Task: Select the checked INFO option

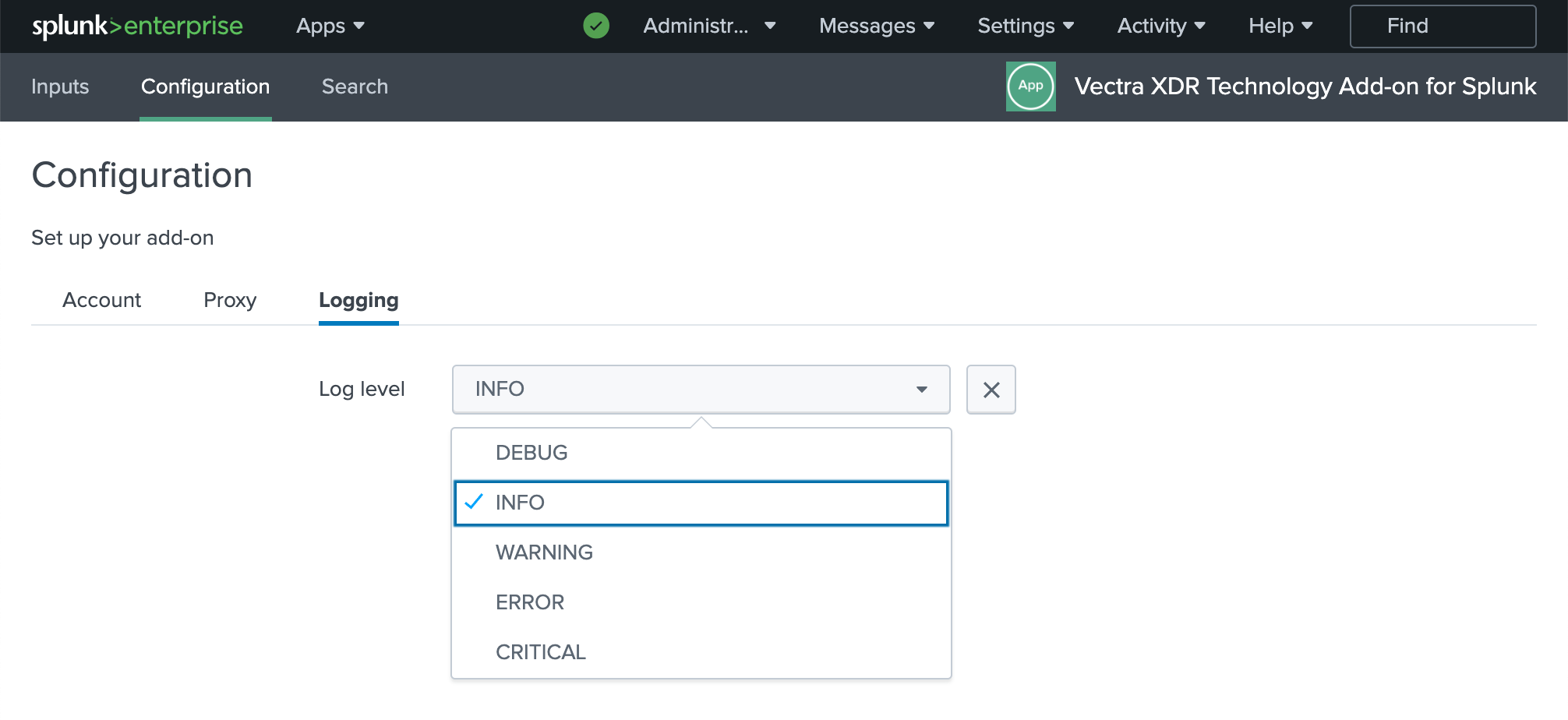Action: (x=521, y=503)
